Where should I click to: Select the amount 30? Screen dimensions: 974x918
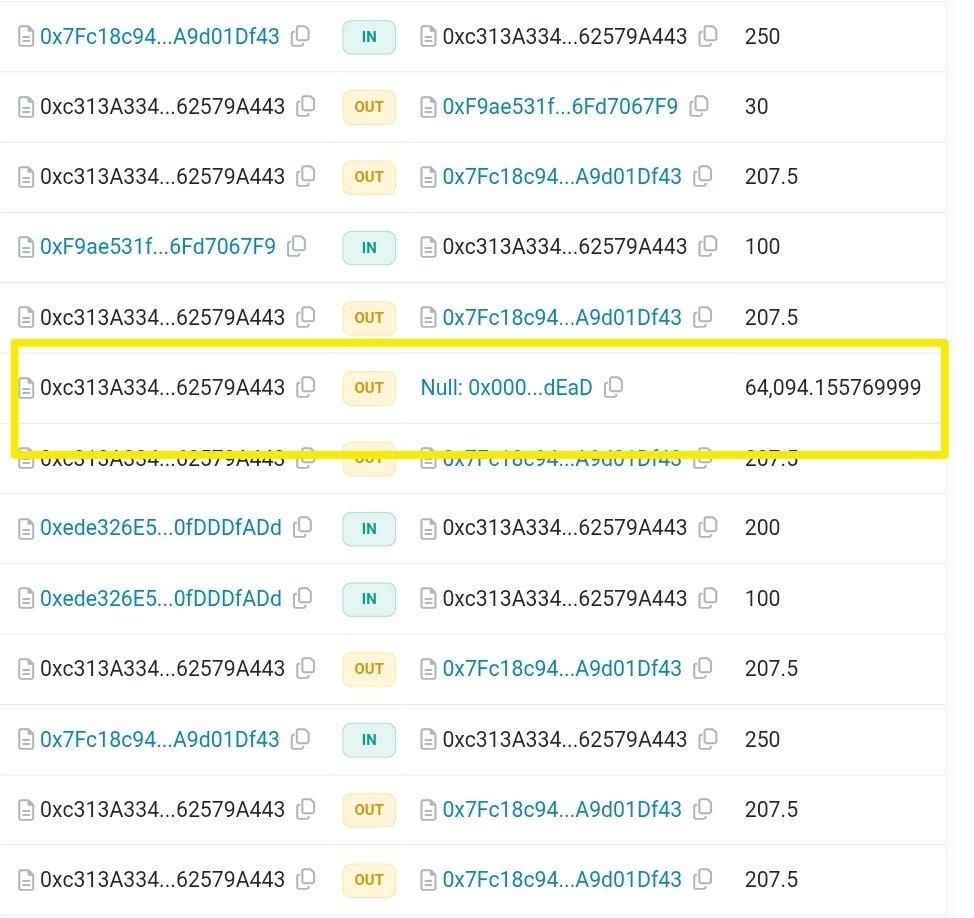(x=756, y=107)
